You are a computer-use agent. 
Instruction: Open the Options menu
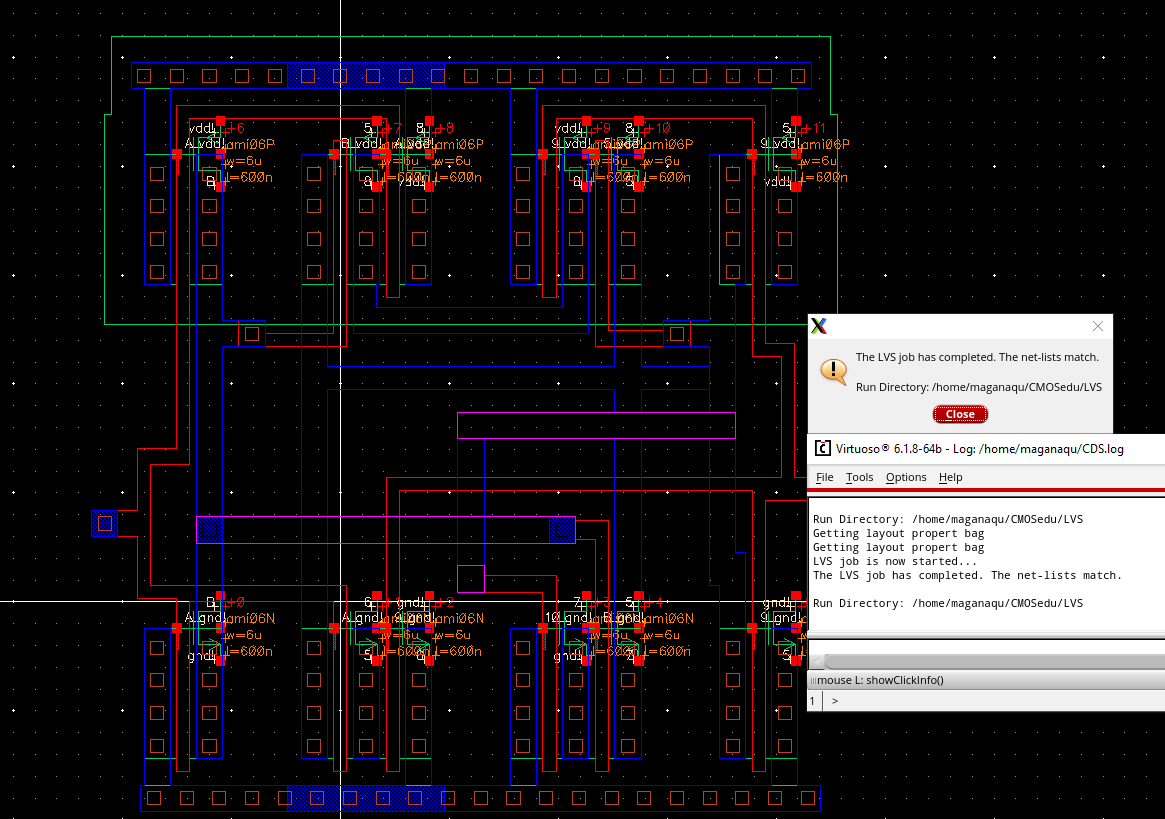click(x=906, y=477)
